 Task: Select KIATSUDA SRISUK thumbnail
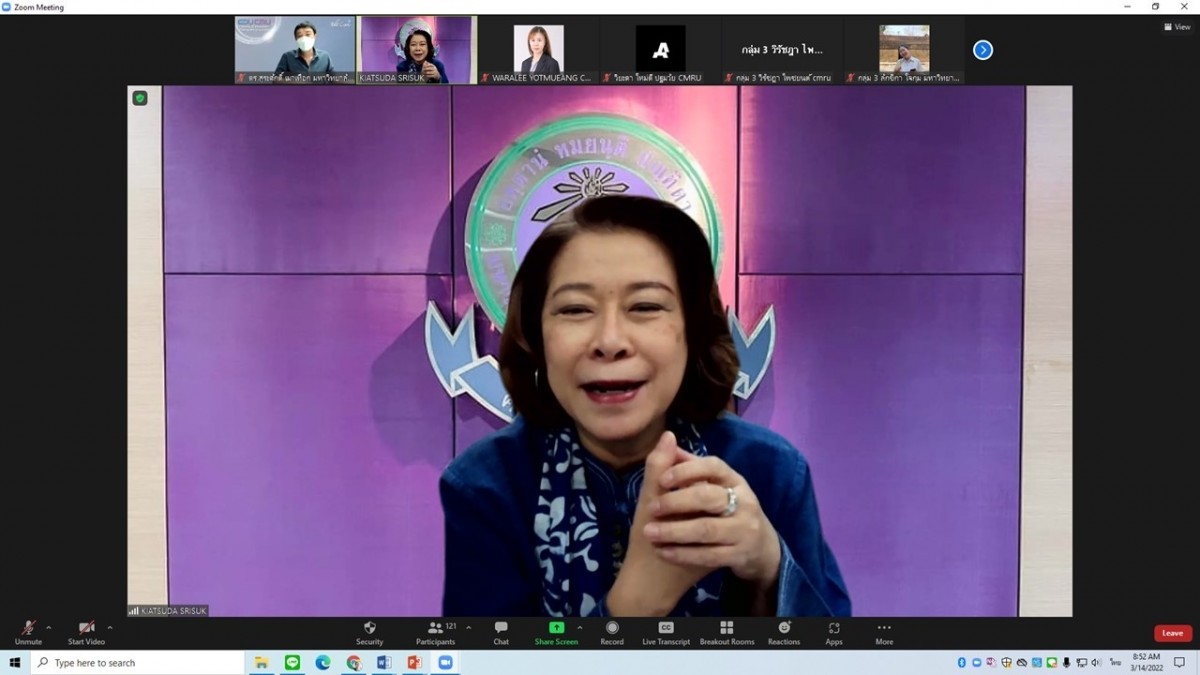[417, 50]
